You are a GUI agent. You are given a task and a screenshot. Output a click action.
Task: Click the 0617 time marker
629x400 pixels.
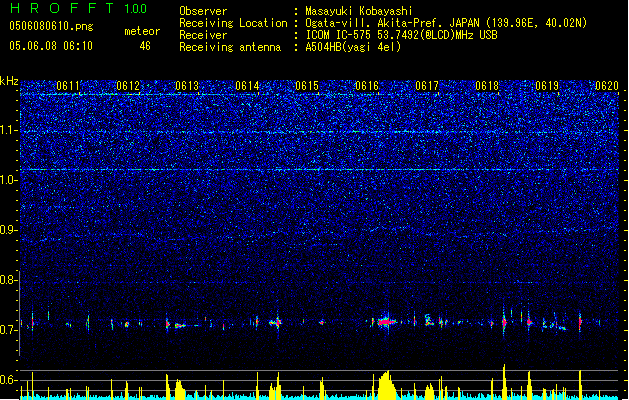[x=427, y=86]
